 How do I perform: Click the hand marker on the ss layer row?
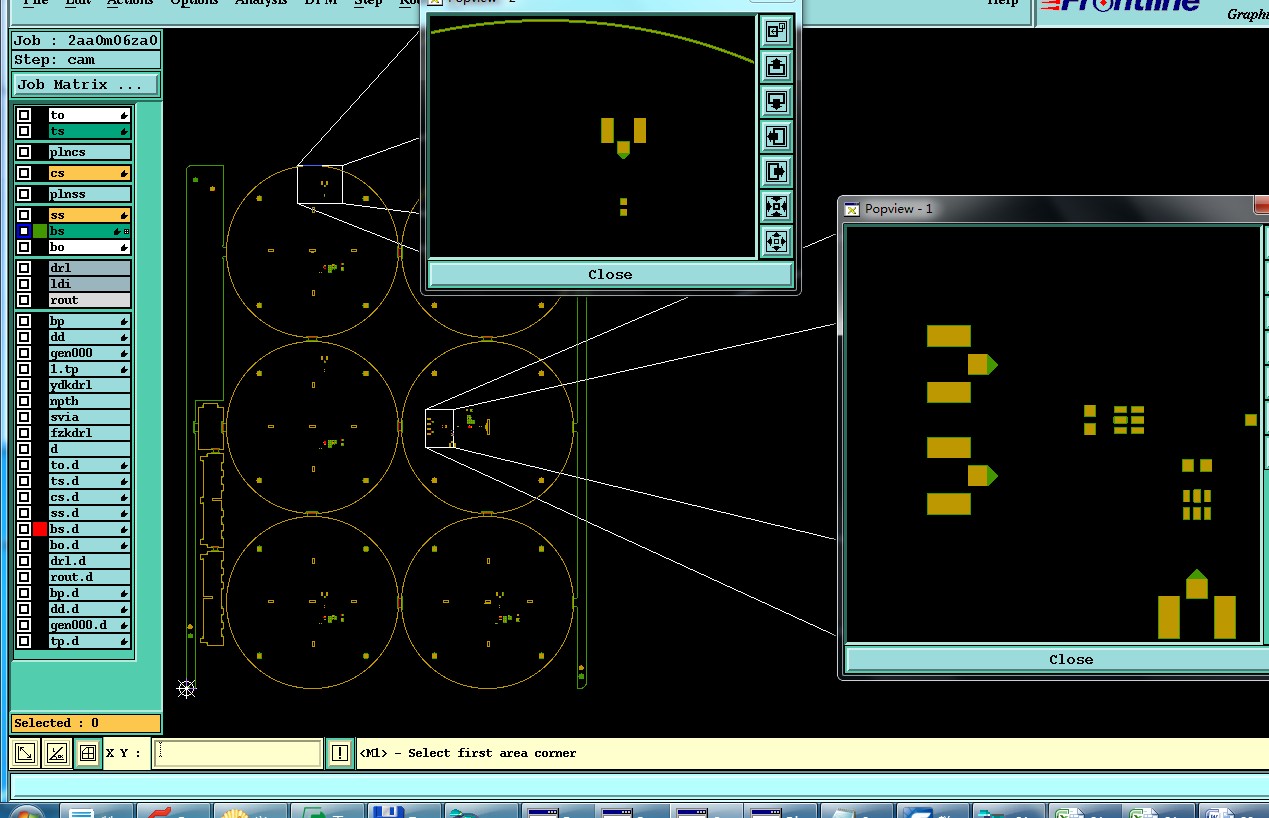[124, 216]
